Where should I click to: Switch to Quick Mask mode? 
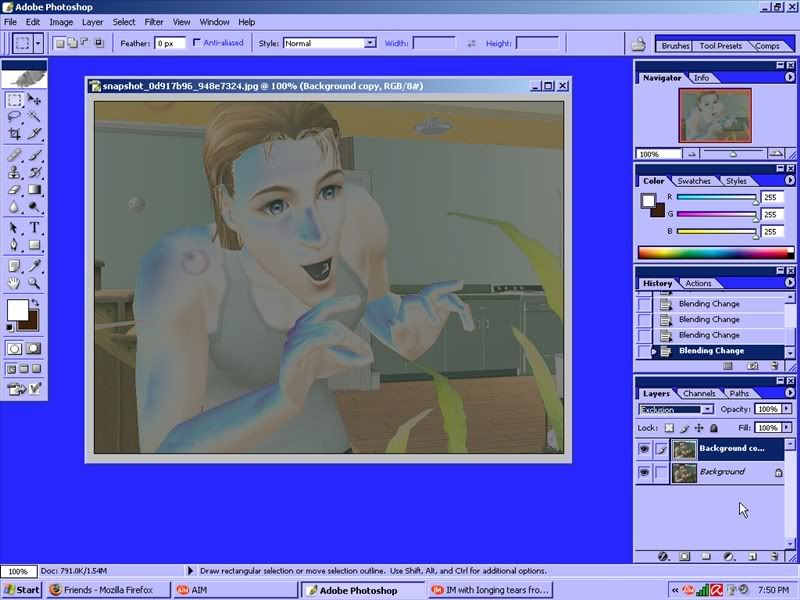click(x=34, y=348)
